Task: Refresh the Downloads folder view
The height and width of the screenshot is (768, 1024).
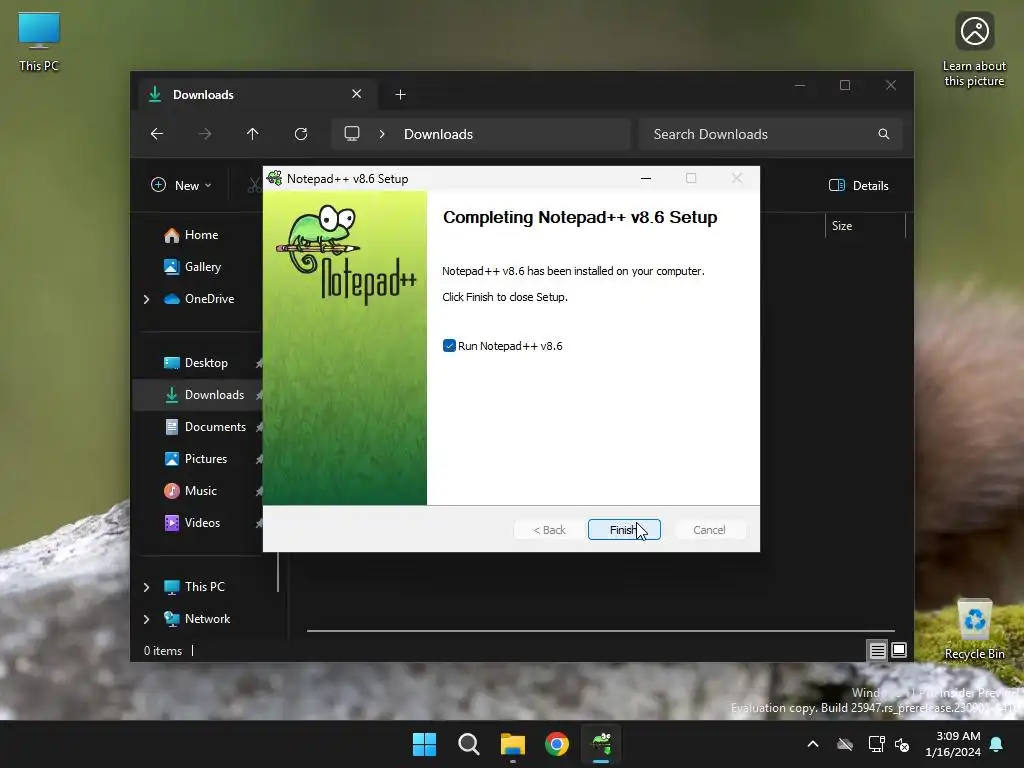Action: [x=300, y=134]
